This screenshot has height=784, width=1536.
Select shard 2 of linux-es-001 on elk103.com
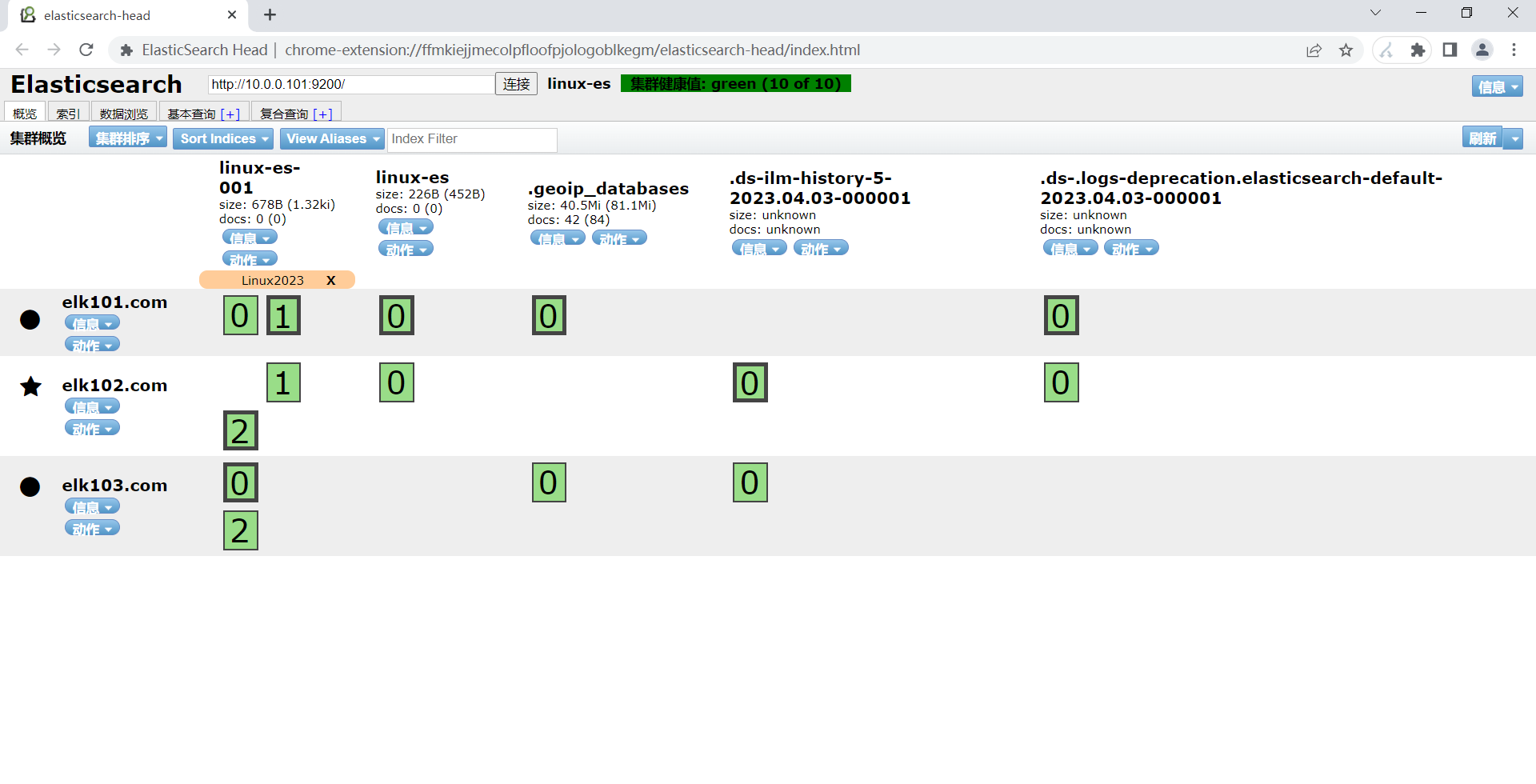coord(240,530)
